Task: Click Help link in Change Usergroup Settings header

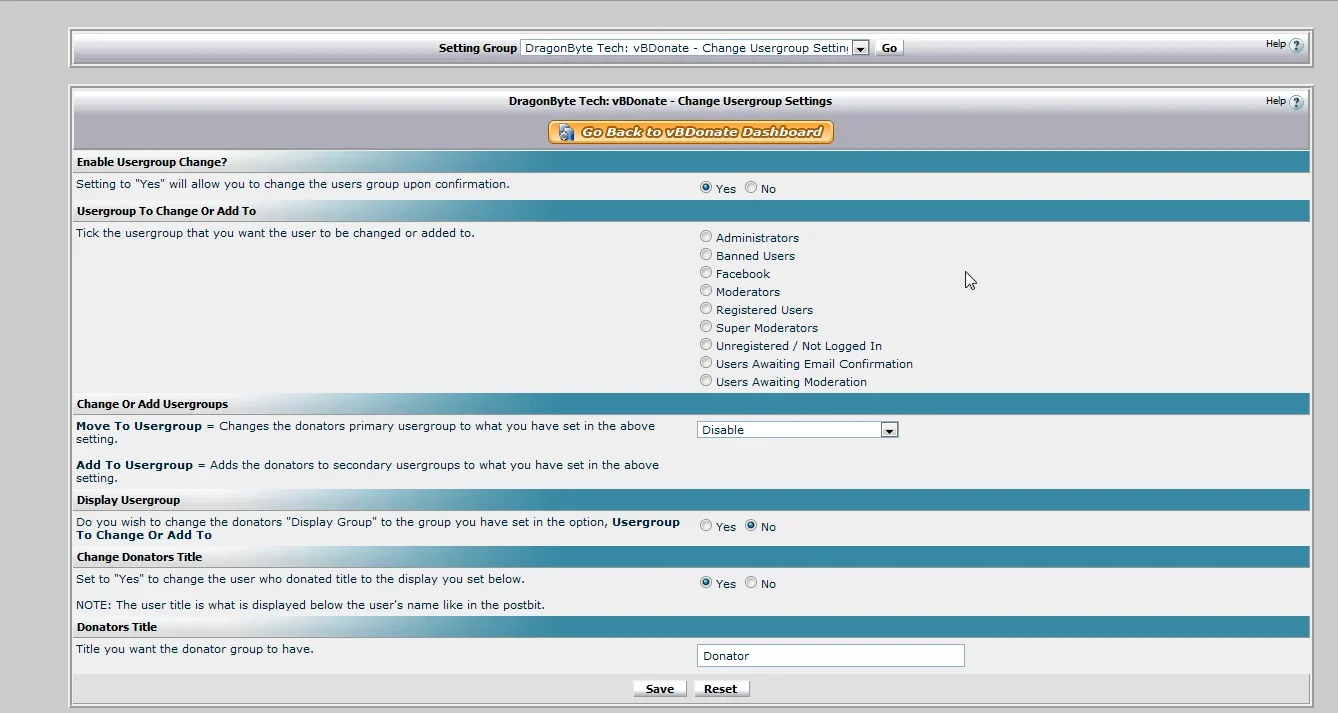Action: point(1276,101)
